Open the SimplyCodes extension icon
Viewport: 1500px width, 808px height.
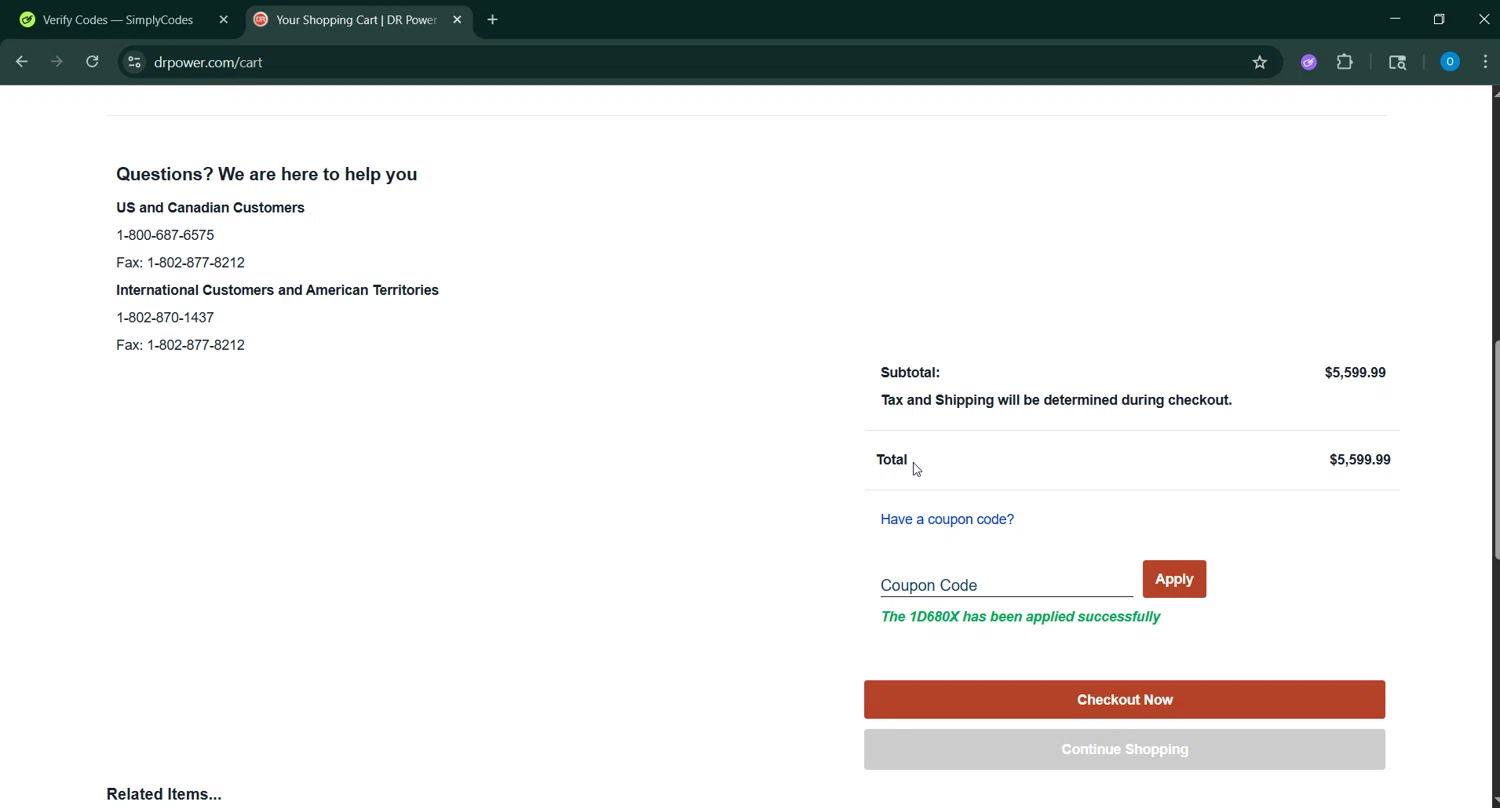click(1308, 62)
